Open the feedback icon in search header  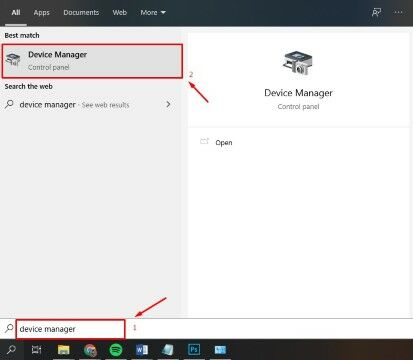(376, 13)
